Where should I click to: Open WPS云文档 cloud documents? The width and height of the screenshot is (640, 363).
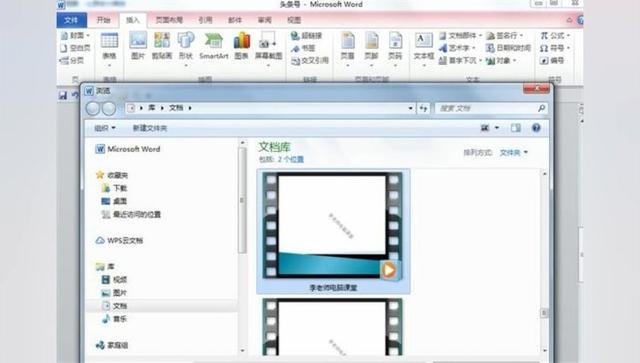point(119,241)
